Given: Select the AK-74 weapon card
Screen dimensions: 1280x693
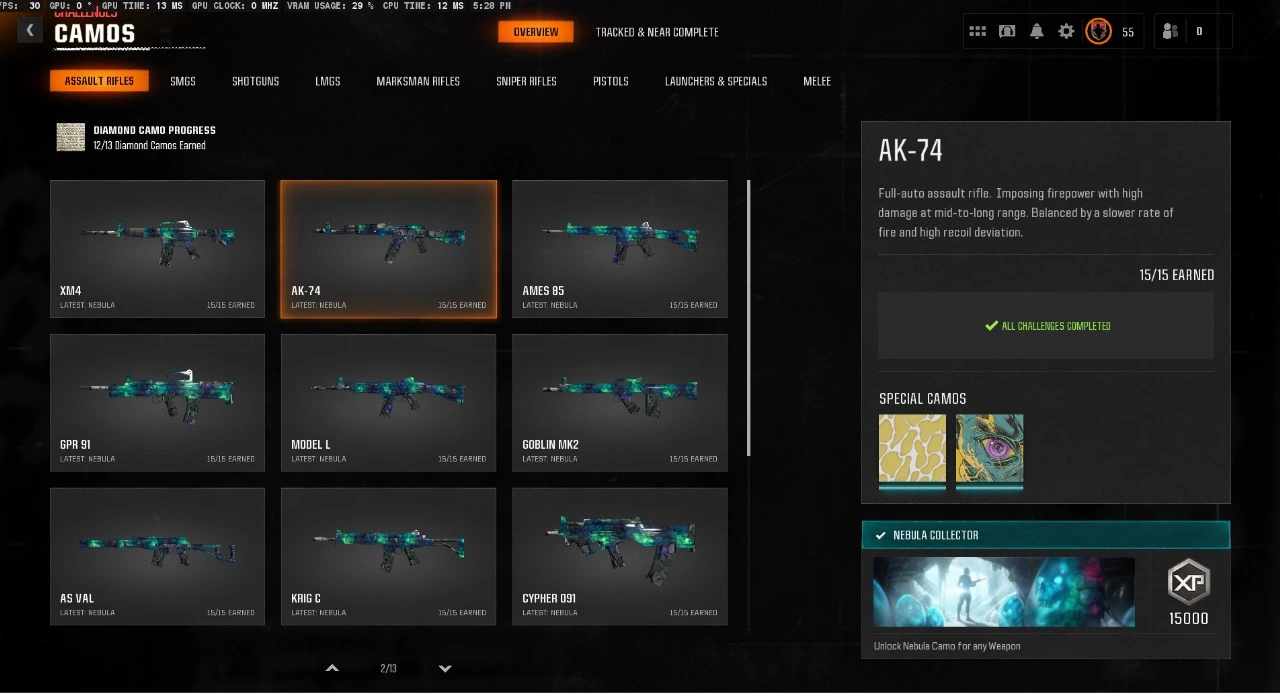Looking at the screenshot, I should coord(388,249).
